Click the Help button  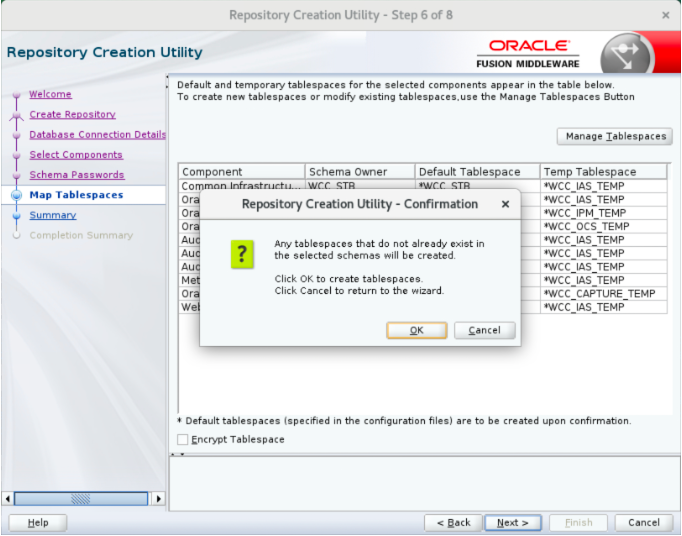[x=38, y=523]
